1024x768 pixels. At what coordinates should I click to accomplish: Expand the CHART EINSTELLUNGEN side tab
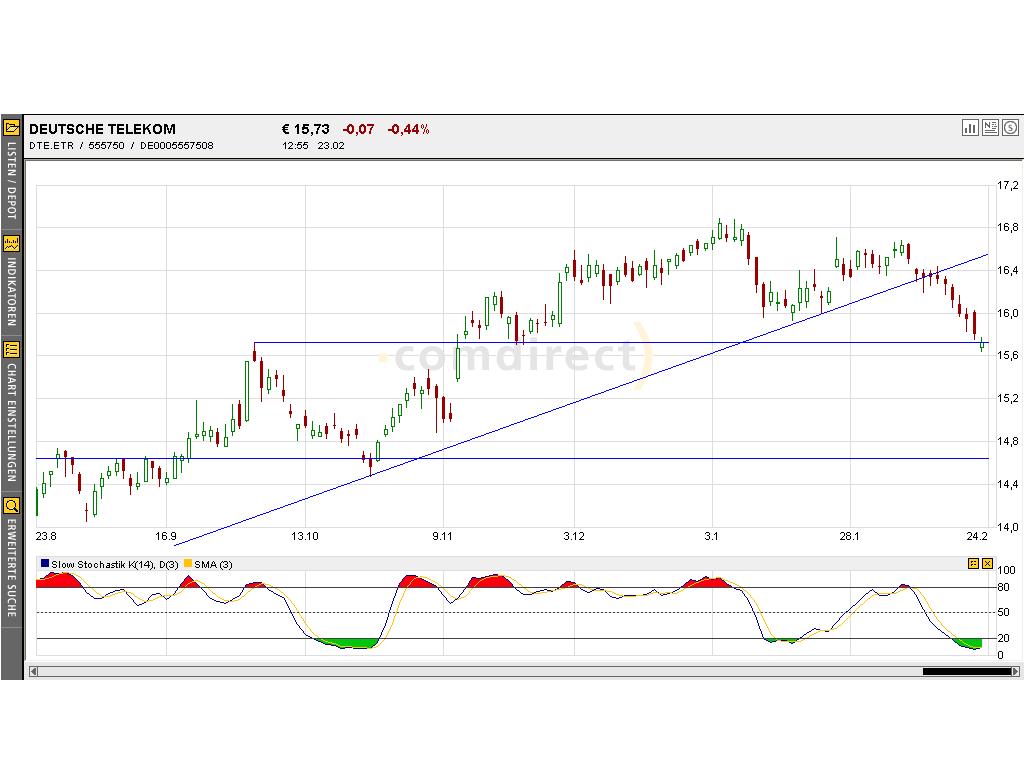pyautogui.click(x=12, y=424)
